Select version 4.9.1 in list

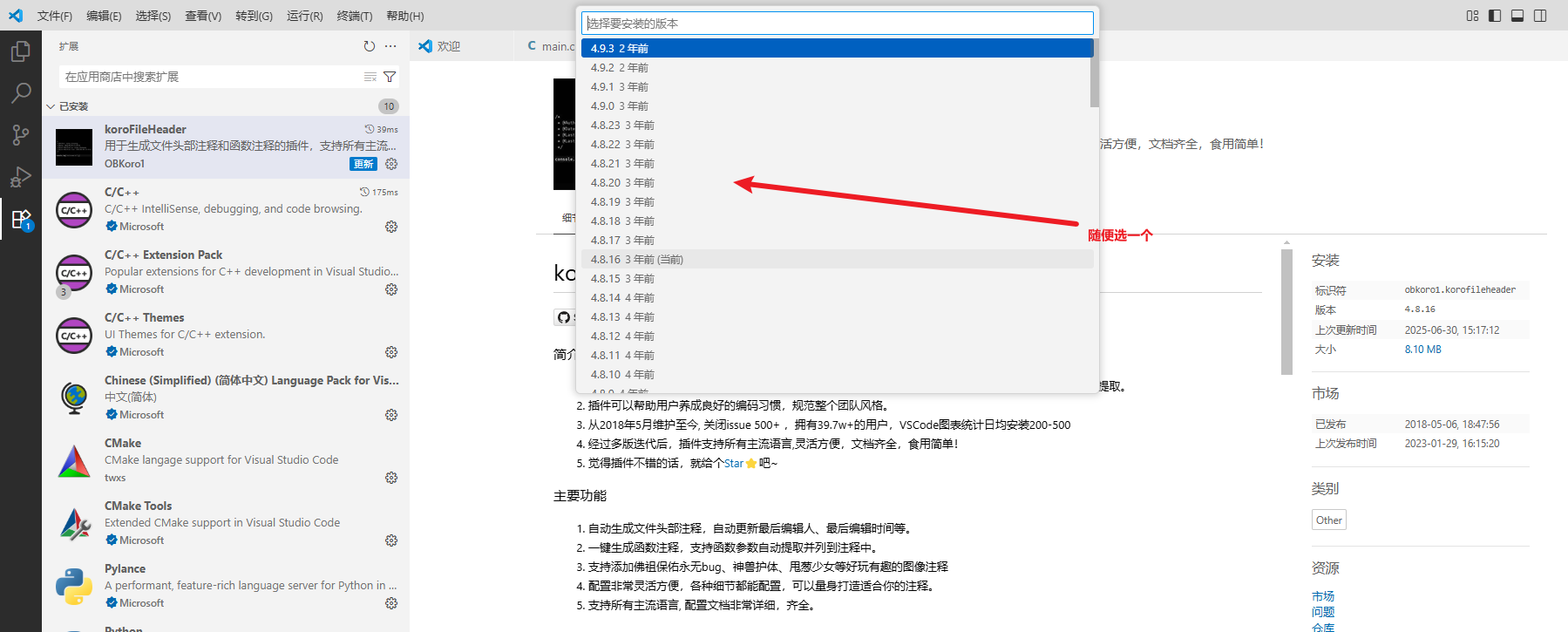(x=837, y=86)
